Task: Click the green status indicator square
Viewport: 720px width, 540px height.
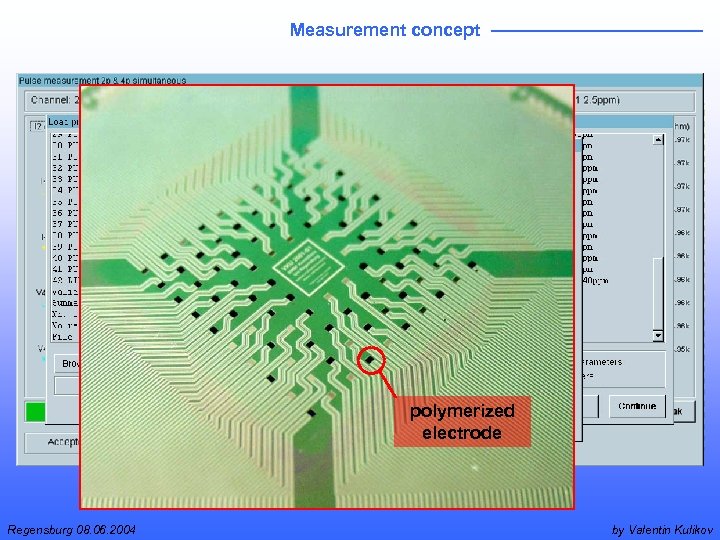Action: coord(35,411)
